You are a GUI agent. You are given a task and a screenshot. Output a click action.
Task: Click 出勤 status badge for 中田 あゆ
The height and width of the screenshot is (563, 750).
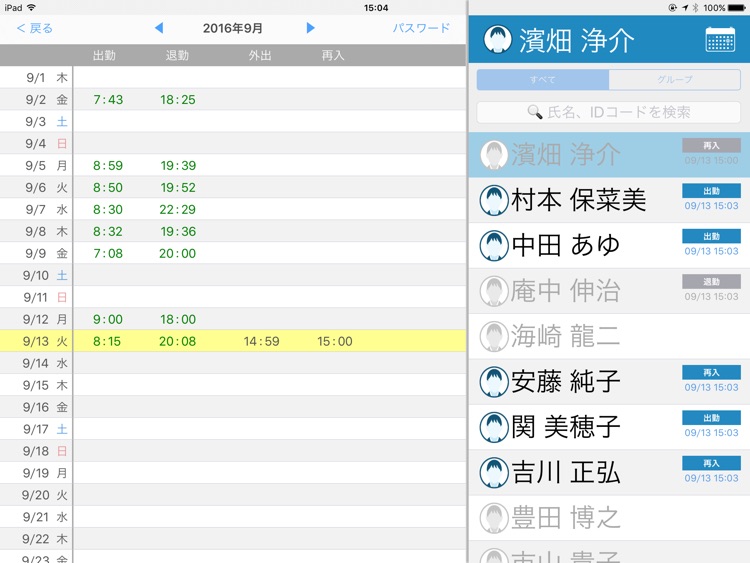click(x=711, y=236)
